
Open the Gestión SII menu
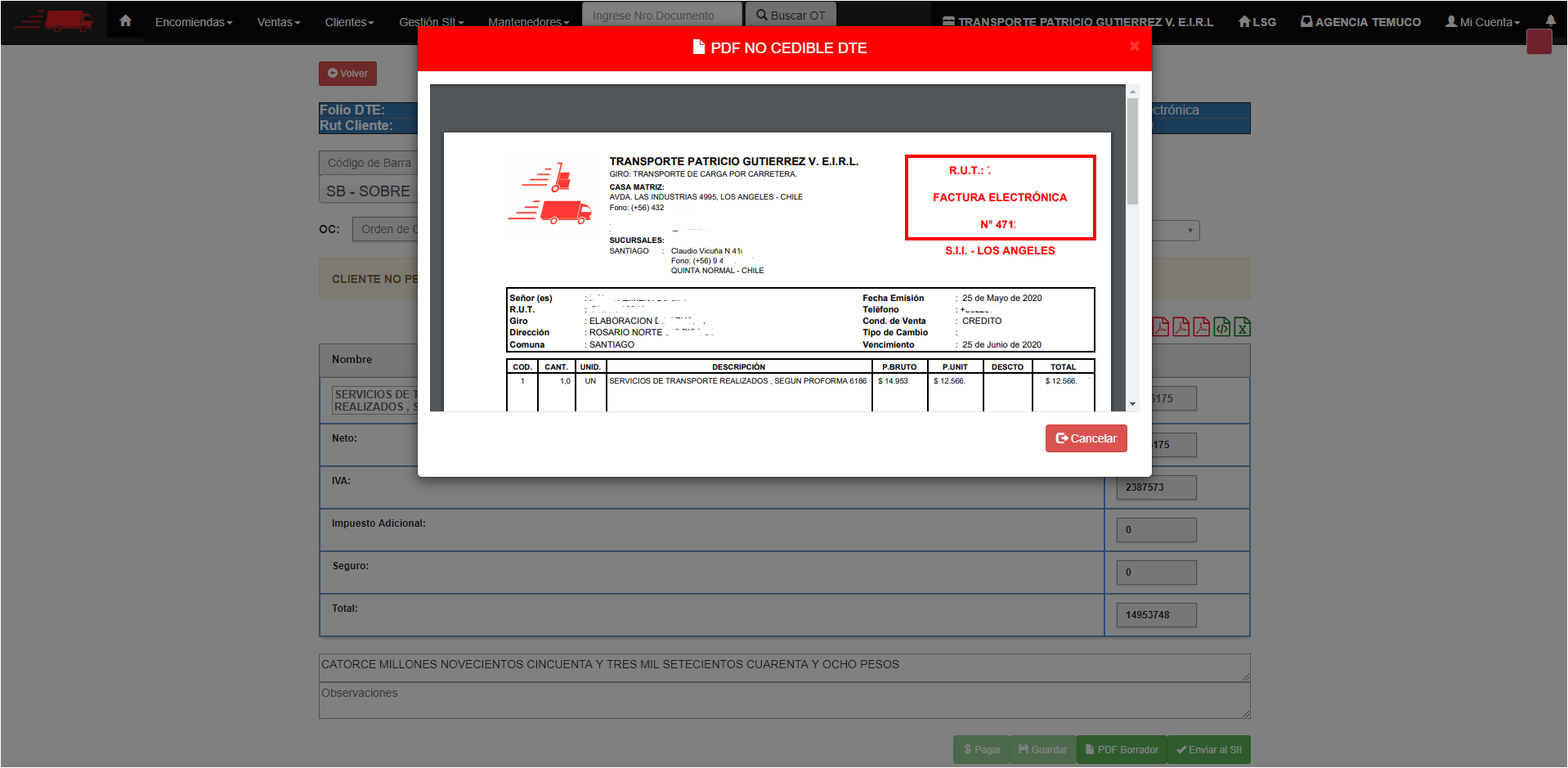point(431,22)
